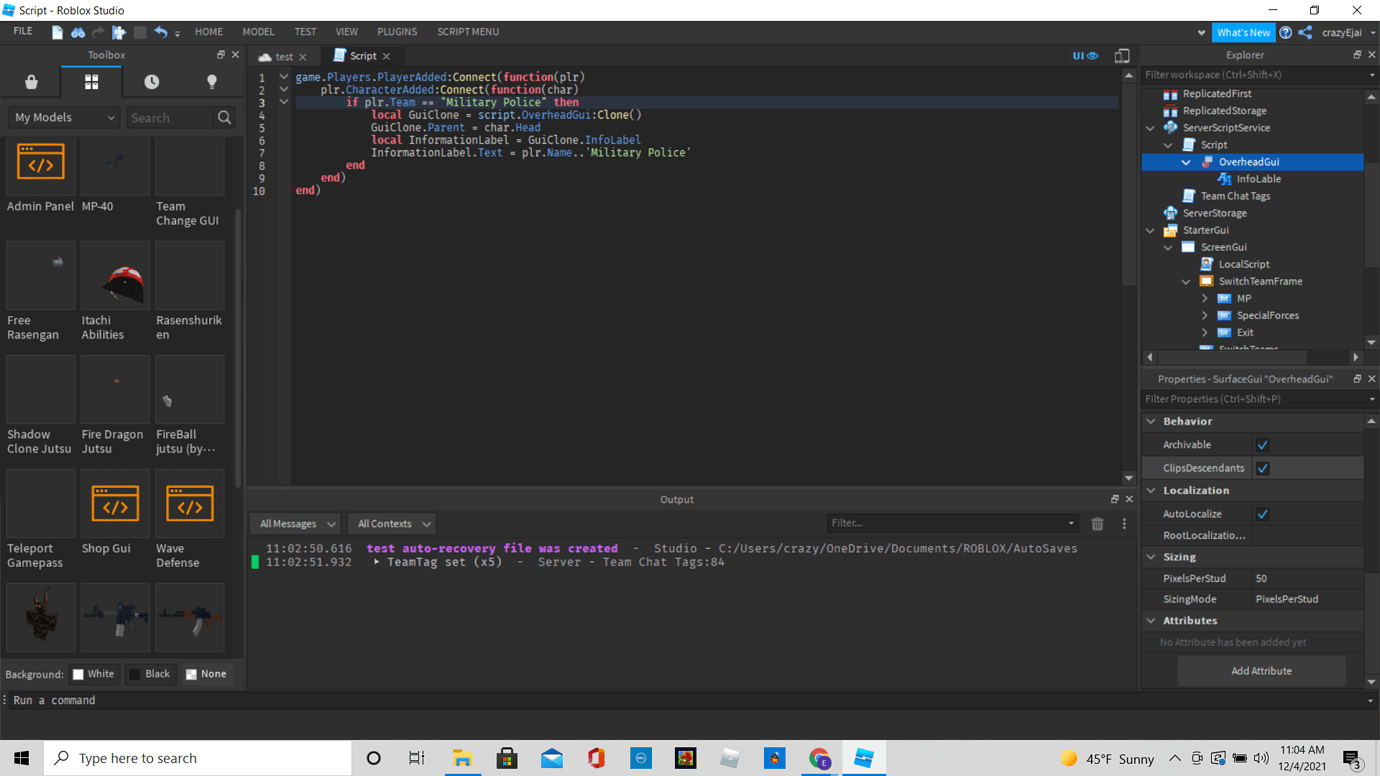Collapse the StarterGui tree node
This screenshot has width=1380, height=776.
[x=1151, y=230]
